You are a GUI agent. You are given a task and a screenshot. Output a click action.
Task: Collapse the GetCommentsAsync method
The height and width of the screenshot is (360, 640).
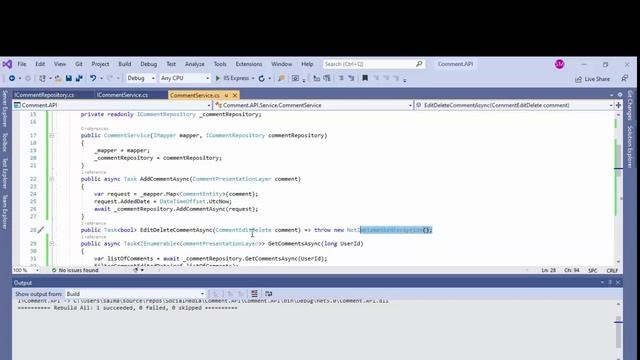(x=51, y=244)
